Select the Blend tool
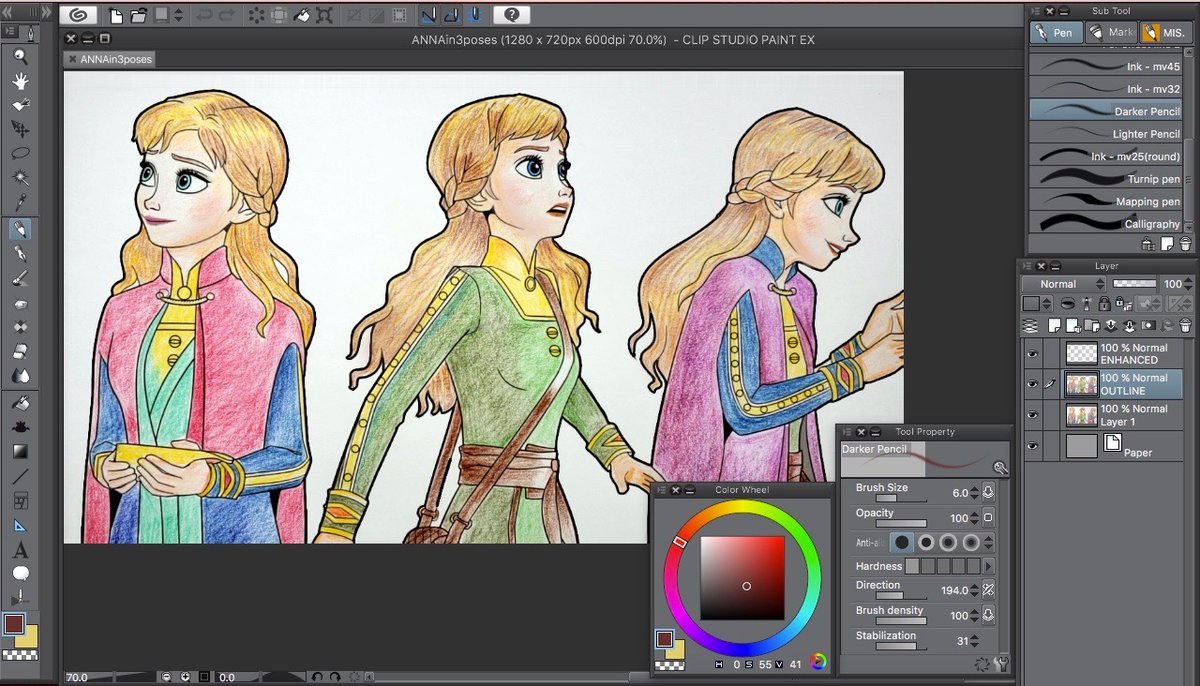 [20, 377]
